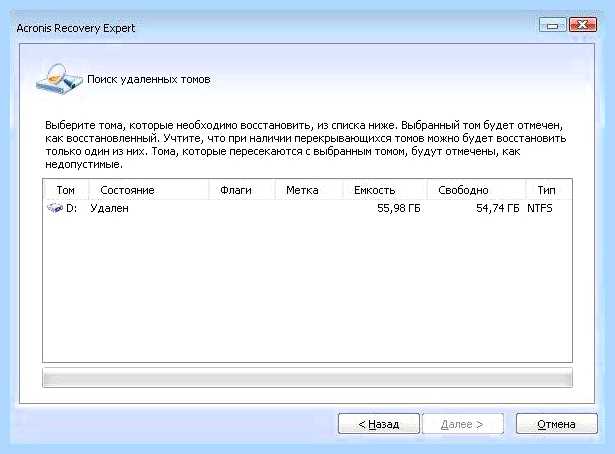This screenshot has width=615, height=454.
Task: Sort by the Свободно column header
Action: 476,190
